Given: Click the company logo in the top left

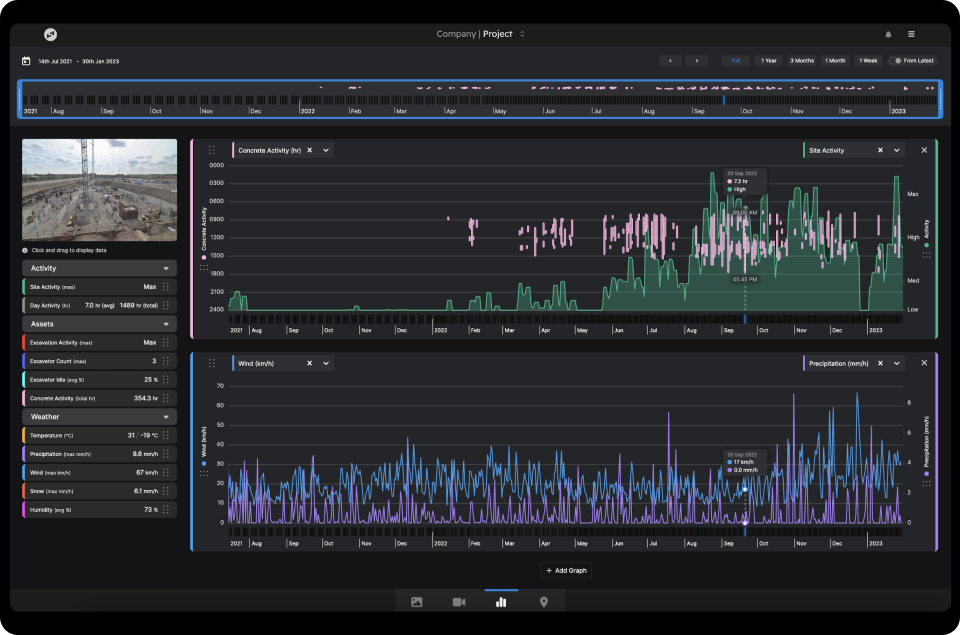Looking at the screenshot, I should click(49, 33).
